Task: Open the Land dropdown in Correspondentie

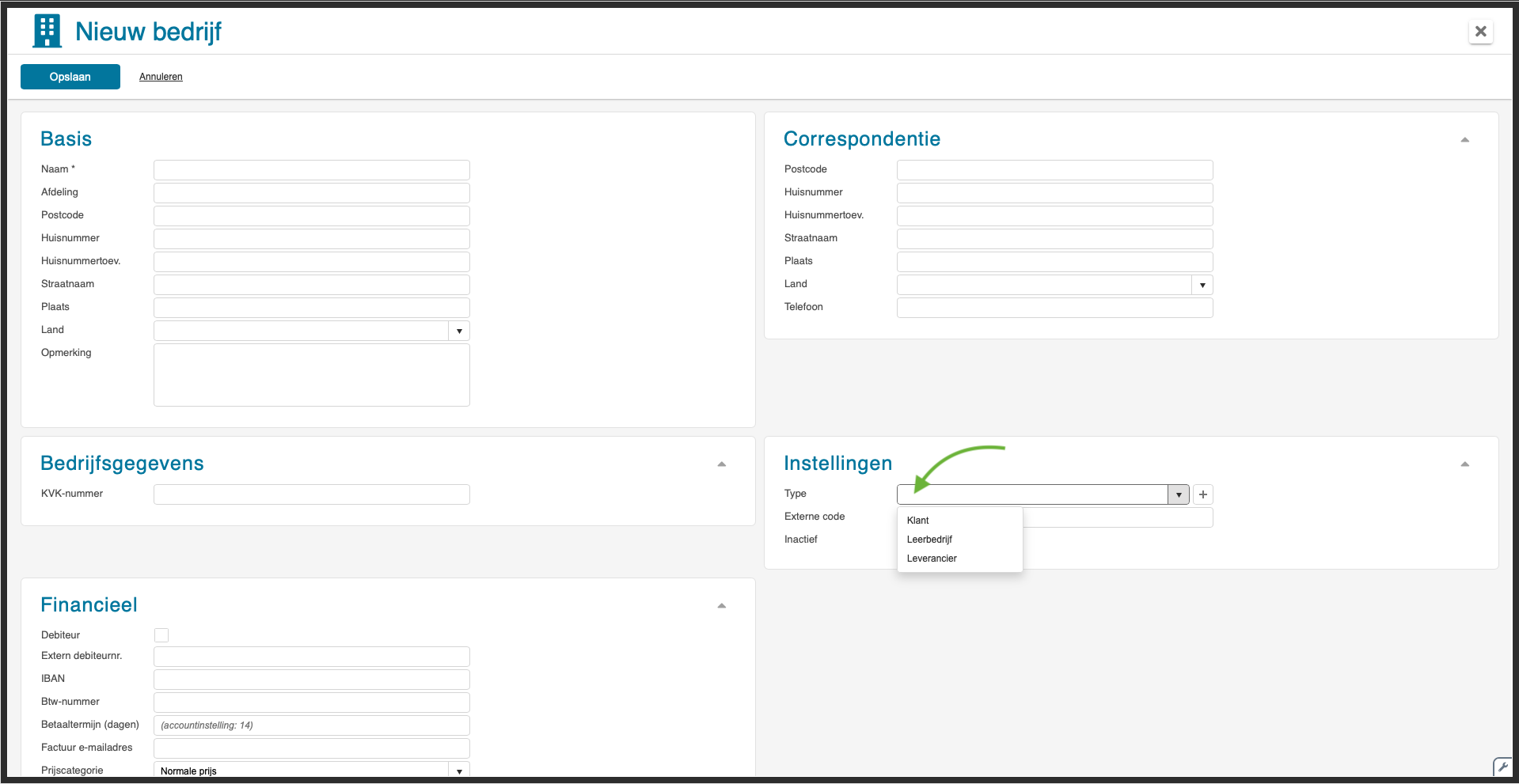Action: [1202, 285]
